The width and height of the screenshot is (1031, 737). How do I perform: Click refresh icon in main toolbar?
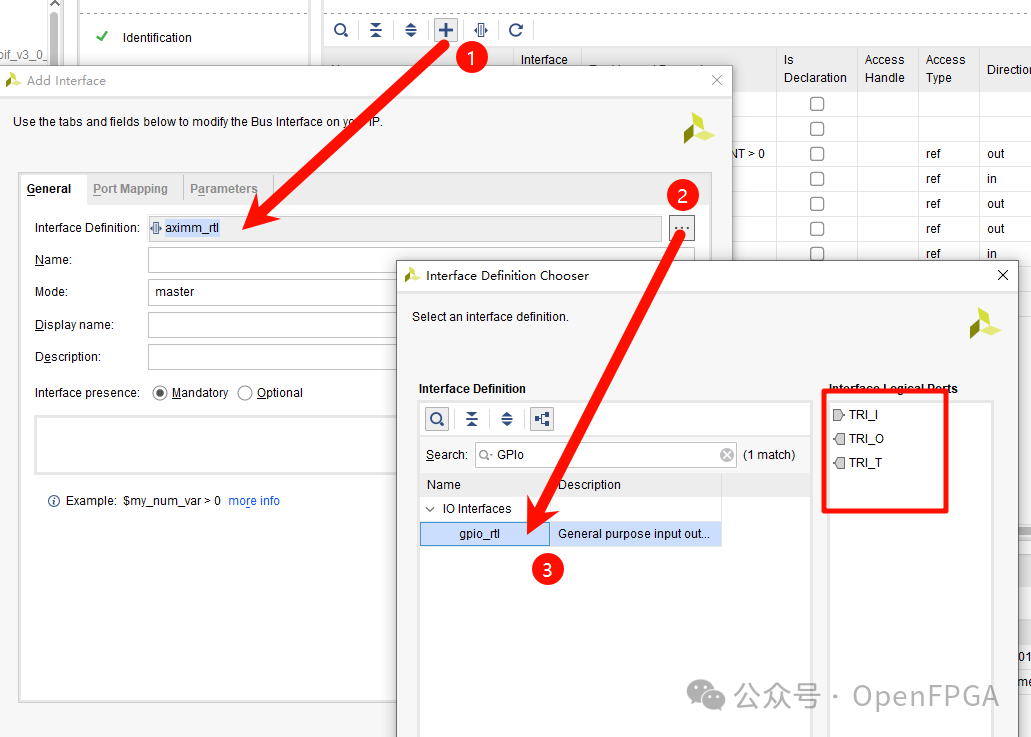tap(516, 30)
